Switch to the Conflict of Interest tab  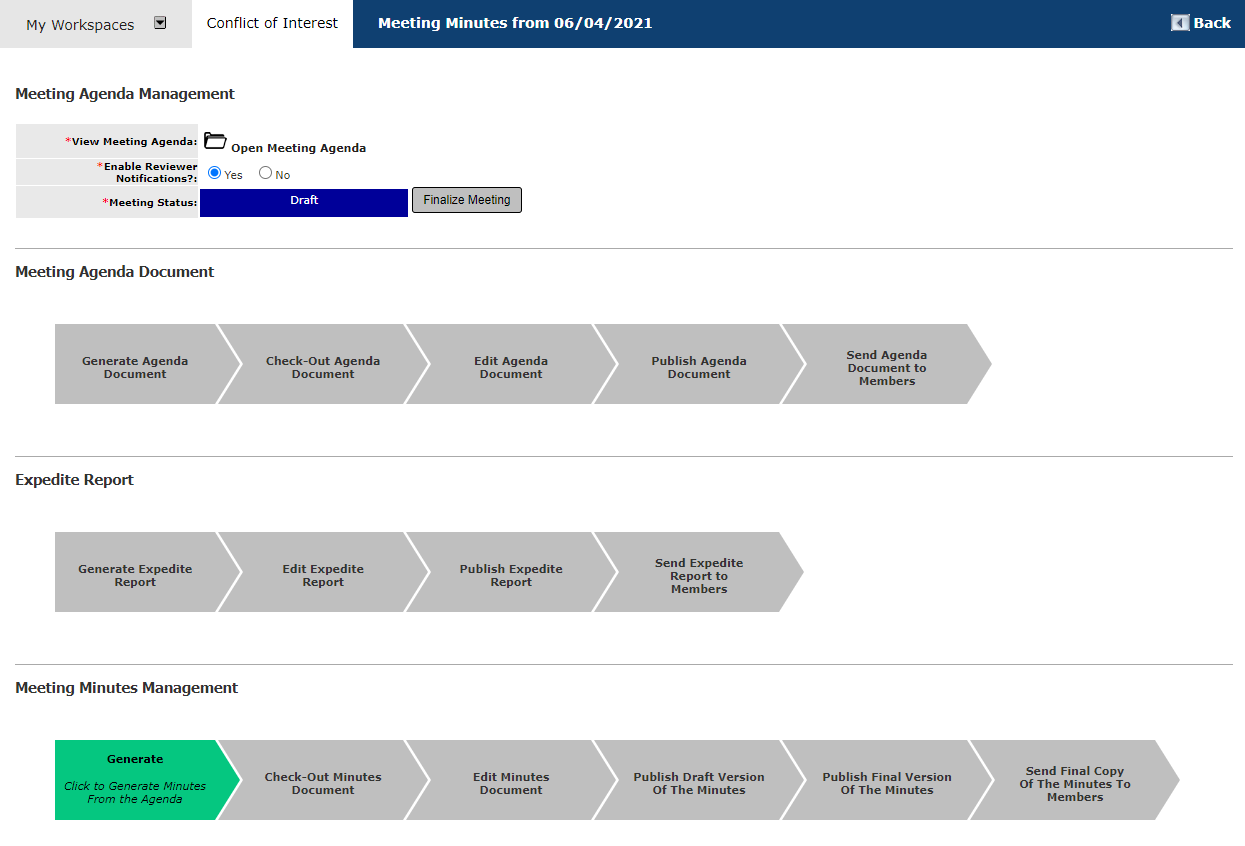(272, 23)
